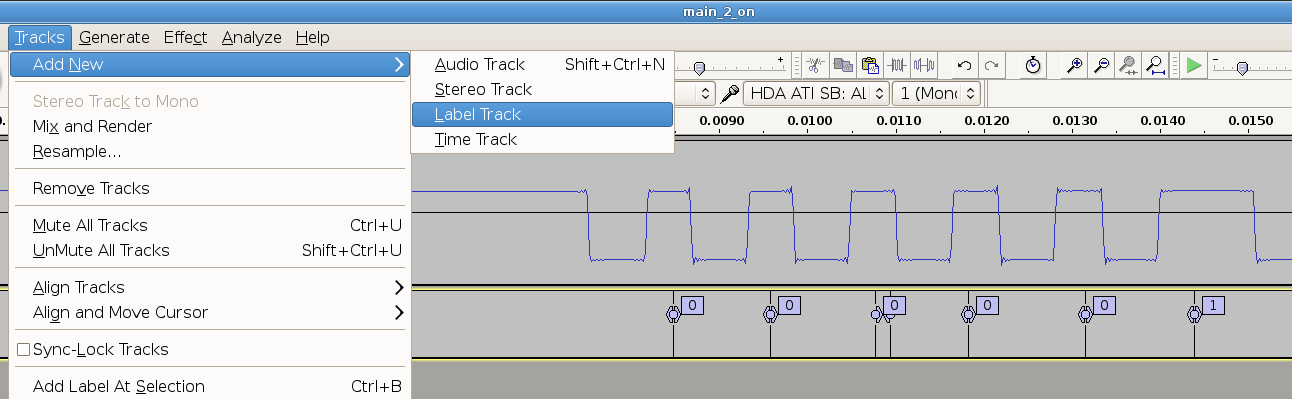The image size is (1292, 399).
Task: Open the Generate menu
Action: pyautogui.click(x=114, y=37)
